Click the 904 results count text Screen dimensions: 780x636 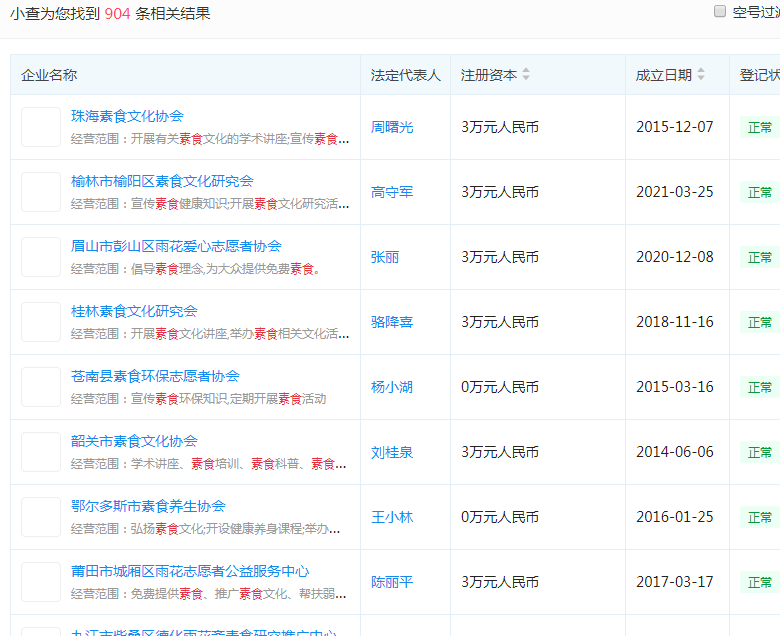point(117,13)
